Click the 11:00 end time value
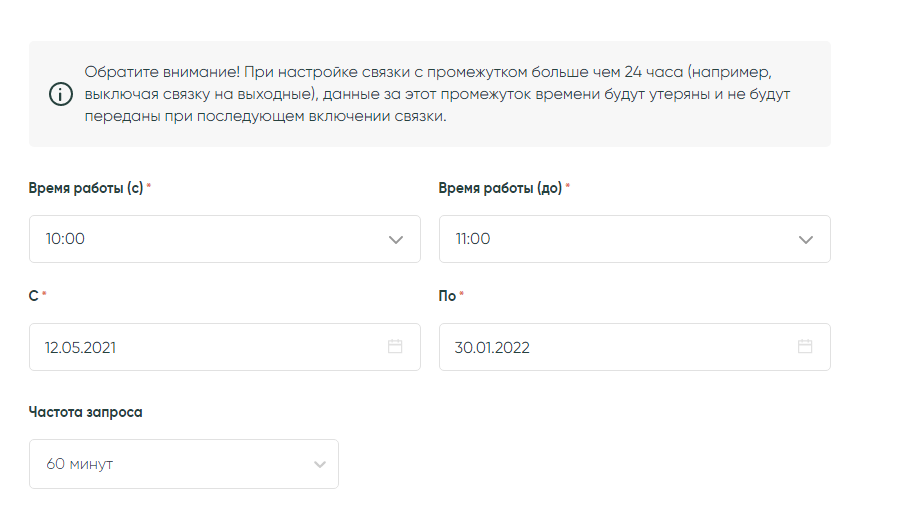Image resolution: width=899 pixels, height=513 pixels. click(x=473, y=240)
